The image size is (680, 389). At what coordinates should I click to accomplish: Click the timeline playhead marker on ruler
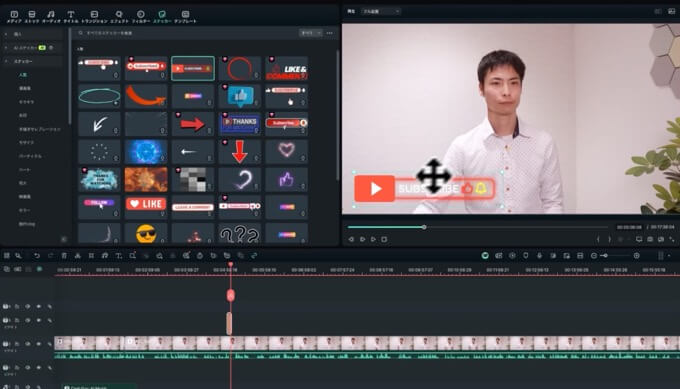click(231, 264)
